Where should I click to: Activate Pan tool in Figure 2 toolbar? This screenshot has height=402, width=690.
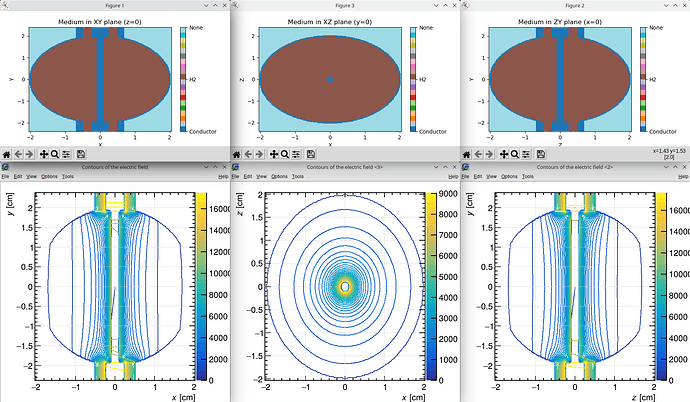[503, 154]
